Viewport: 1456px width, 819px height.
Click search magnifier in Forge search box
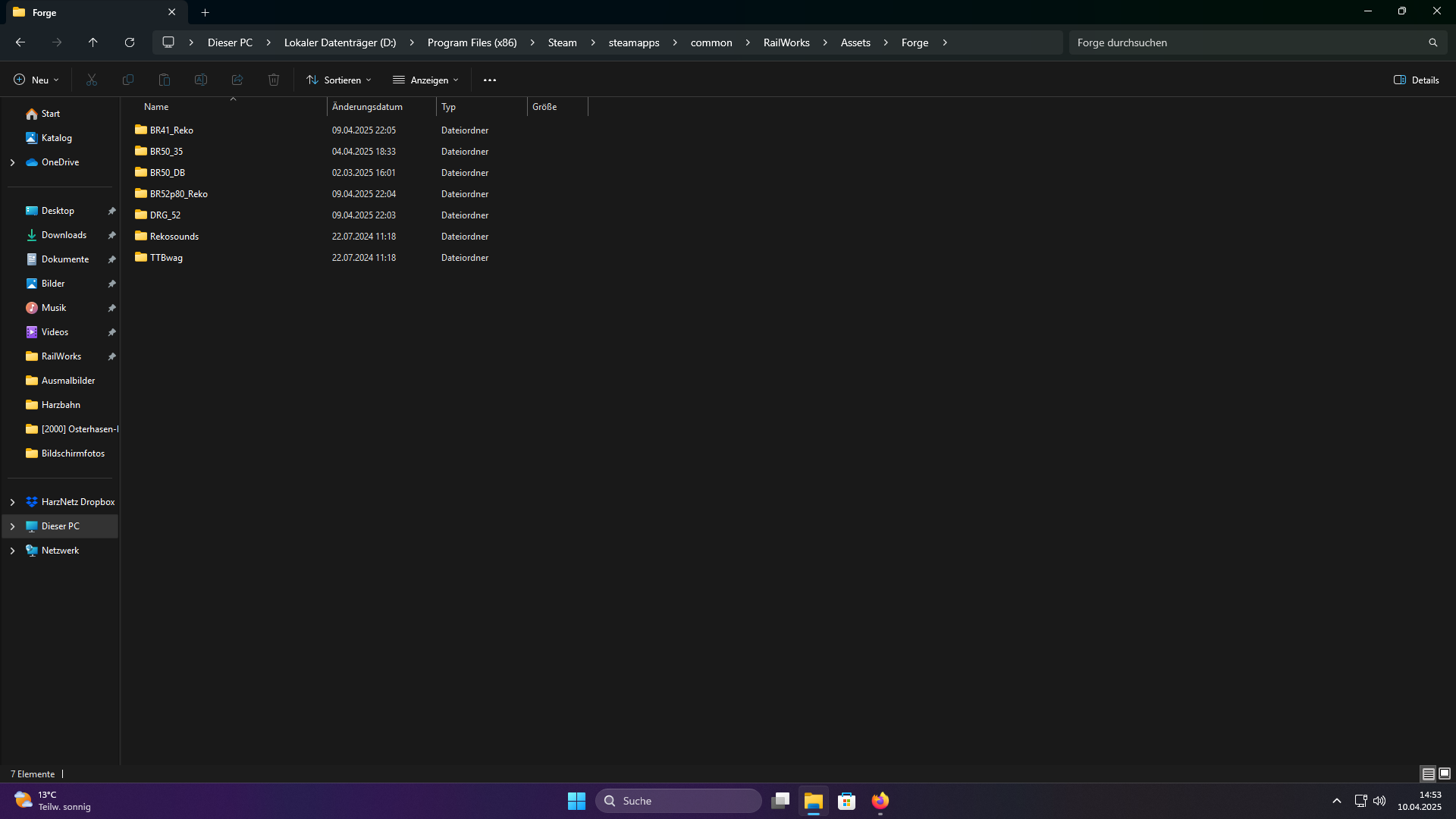1432,42
